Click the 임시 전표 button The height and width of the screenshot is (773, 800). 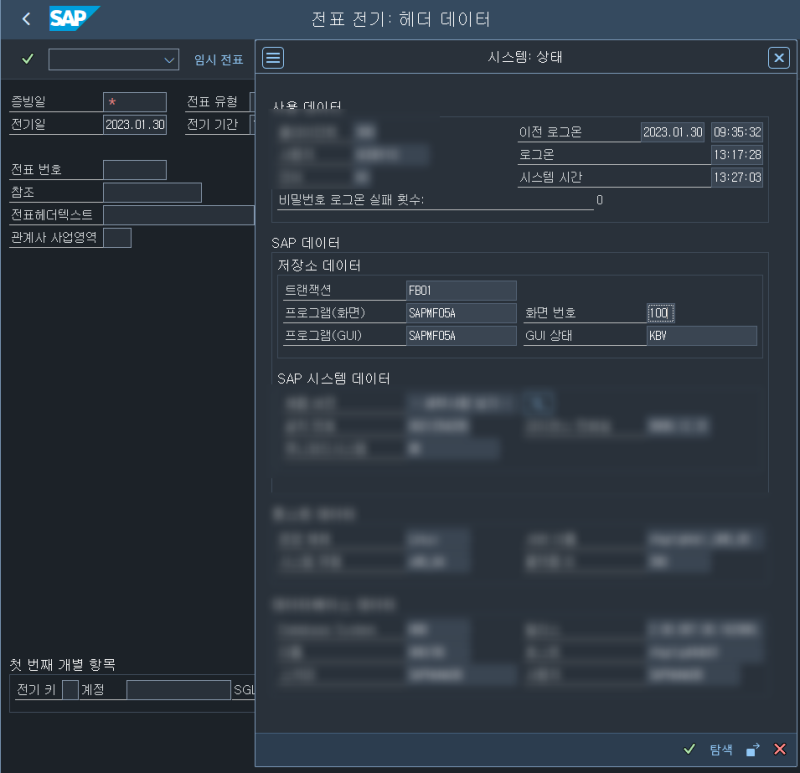coord(218,59)
